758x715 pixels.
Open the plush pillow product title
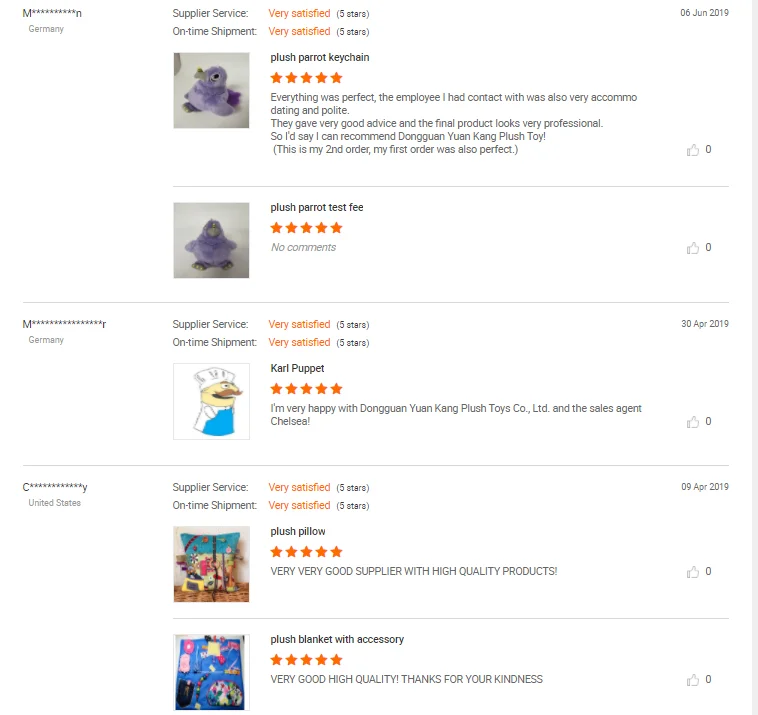[298, 531]
